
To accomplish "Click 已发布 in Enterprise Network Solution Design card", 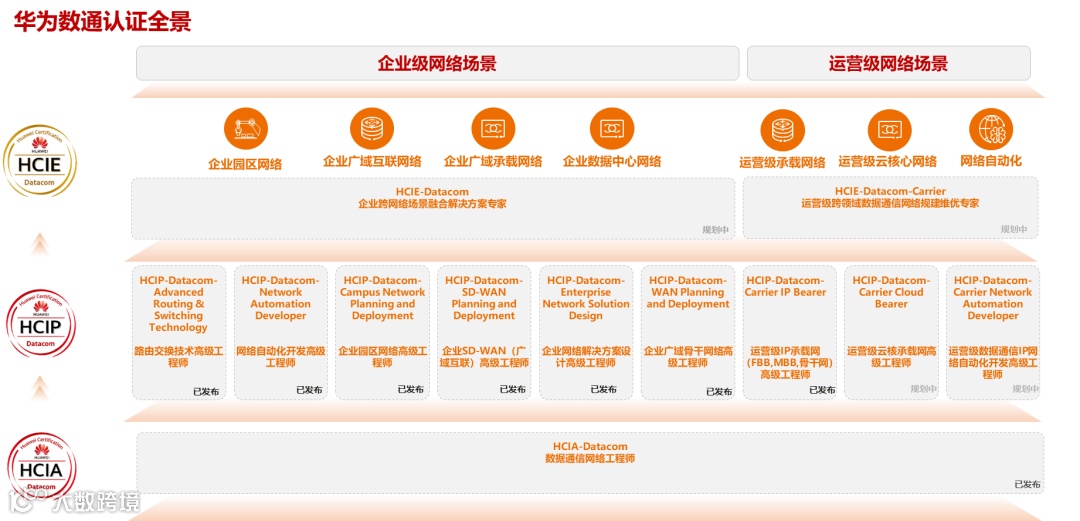I will coord(603,389).
